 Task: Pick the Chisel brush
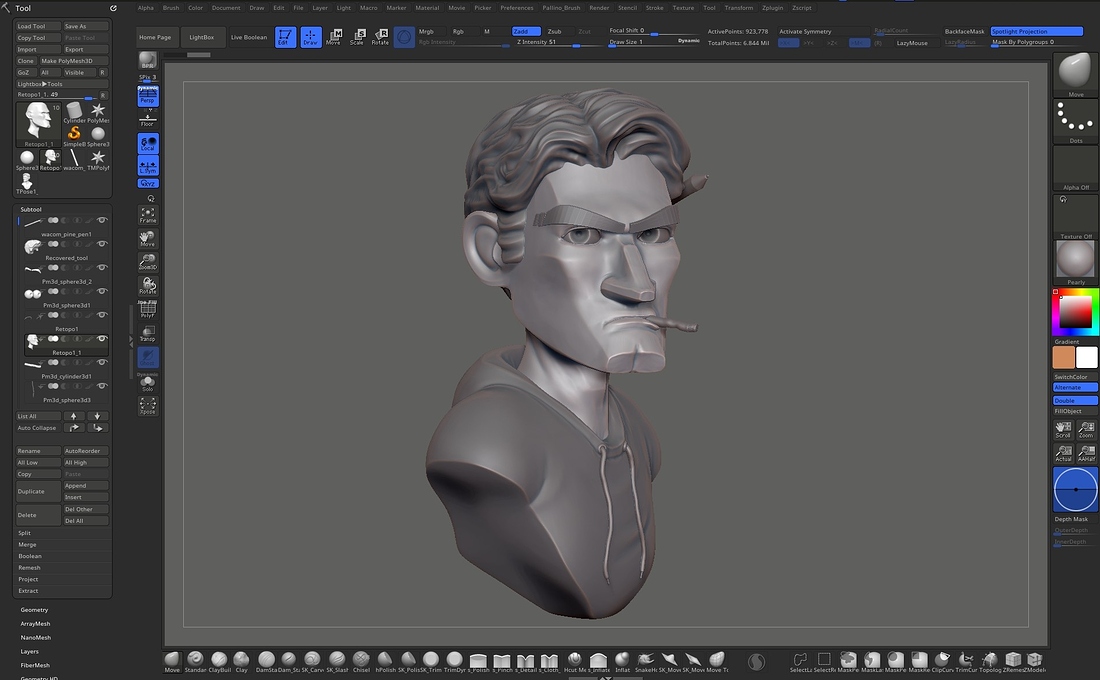tap(361, 660)
